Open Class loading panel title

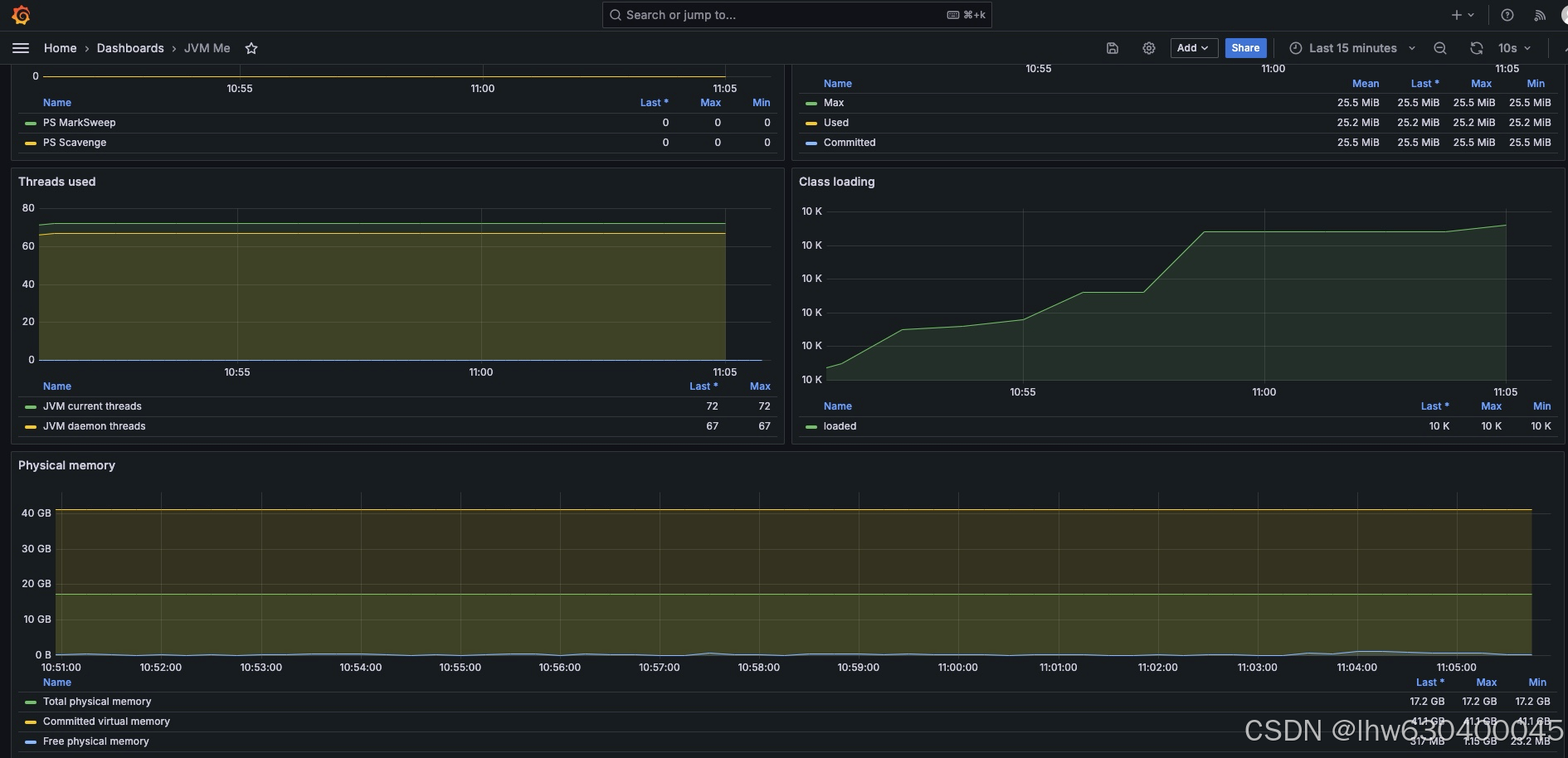(836, 182)
